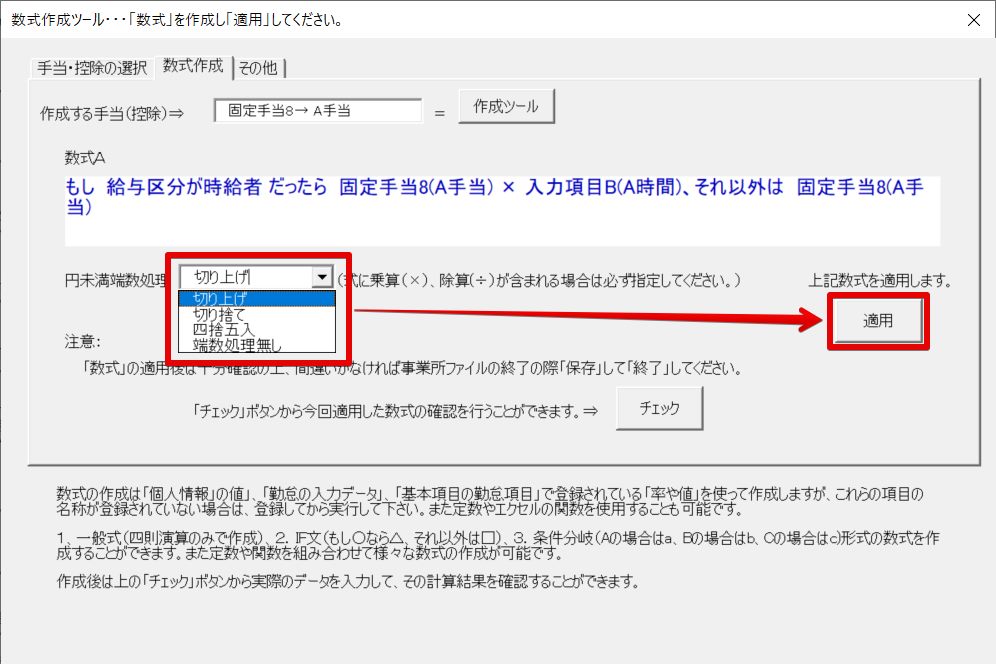Click the チェック button to verify formula
The height and width of the screenshot is (664, 996).
659,408
